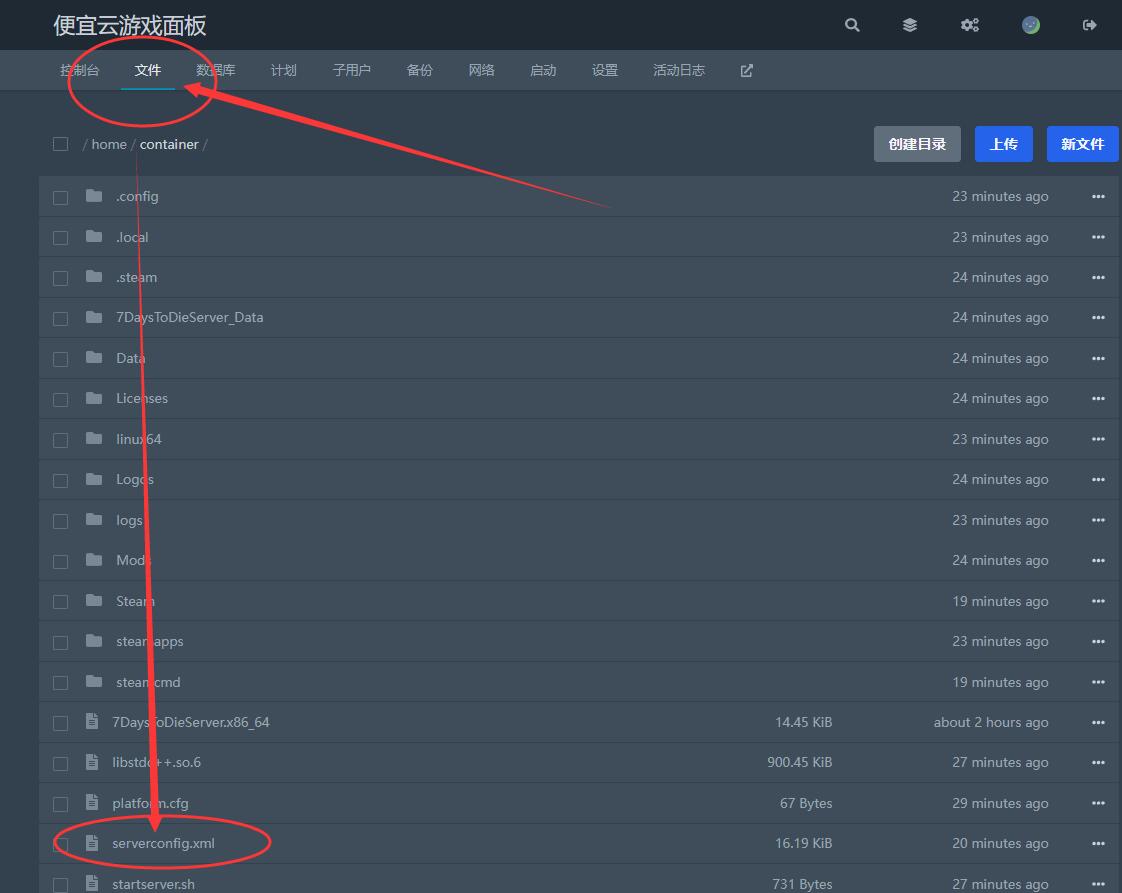Viewport: 1122px width, 893px height.
Task: Click file icon of platform.cfg
Action: coord(92,802)
